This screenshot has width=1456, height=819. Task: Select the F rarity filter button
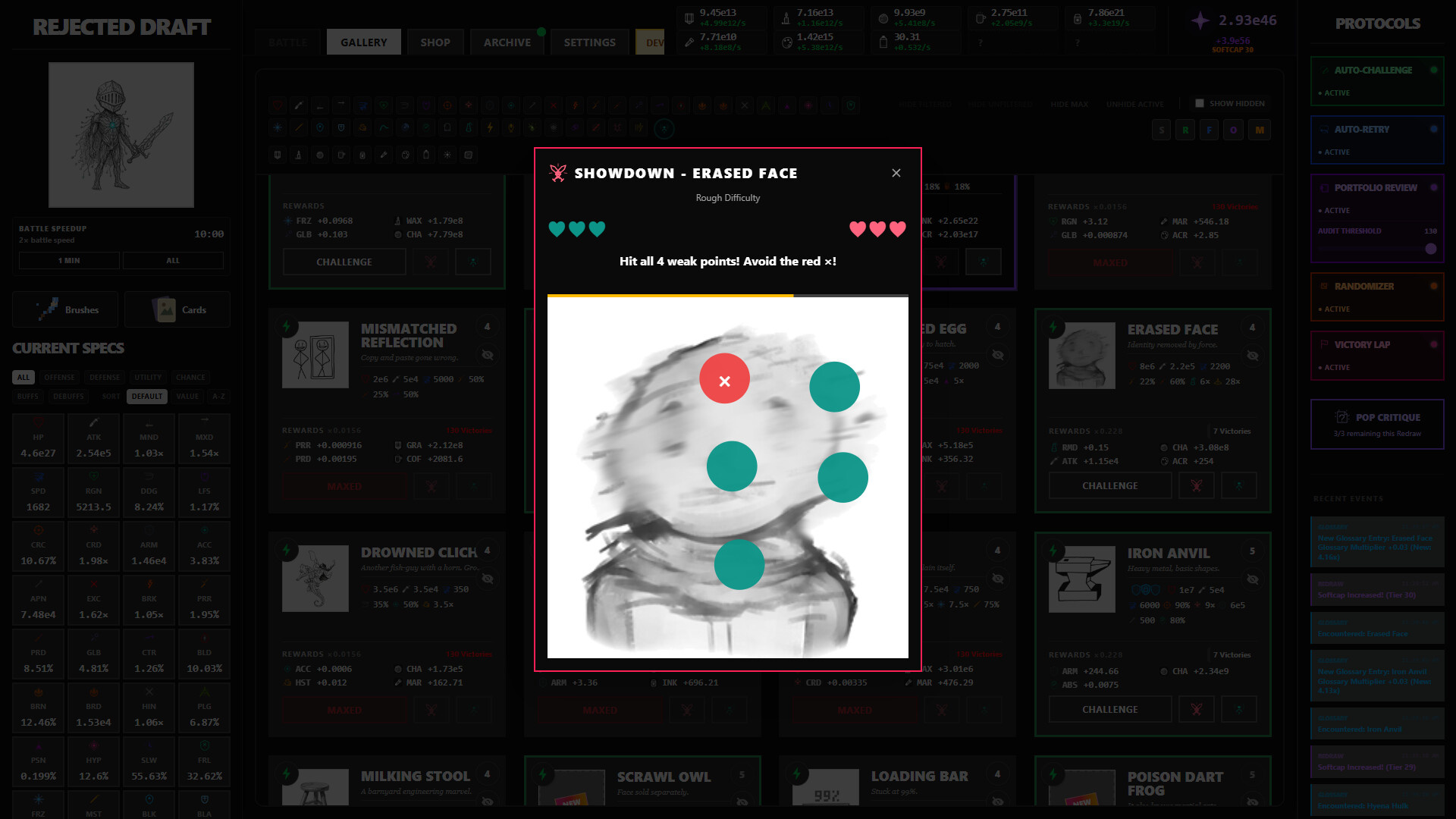(1210, 130)
